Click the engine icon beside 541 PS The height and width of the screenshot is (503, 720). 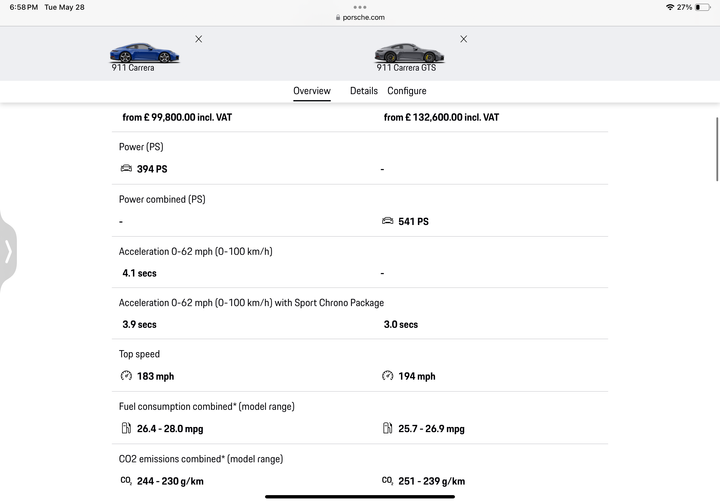tap(388, 221)
